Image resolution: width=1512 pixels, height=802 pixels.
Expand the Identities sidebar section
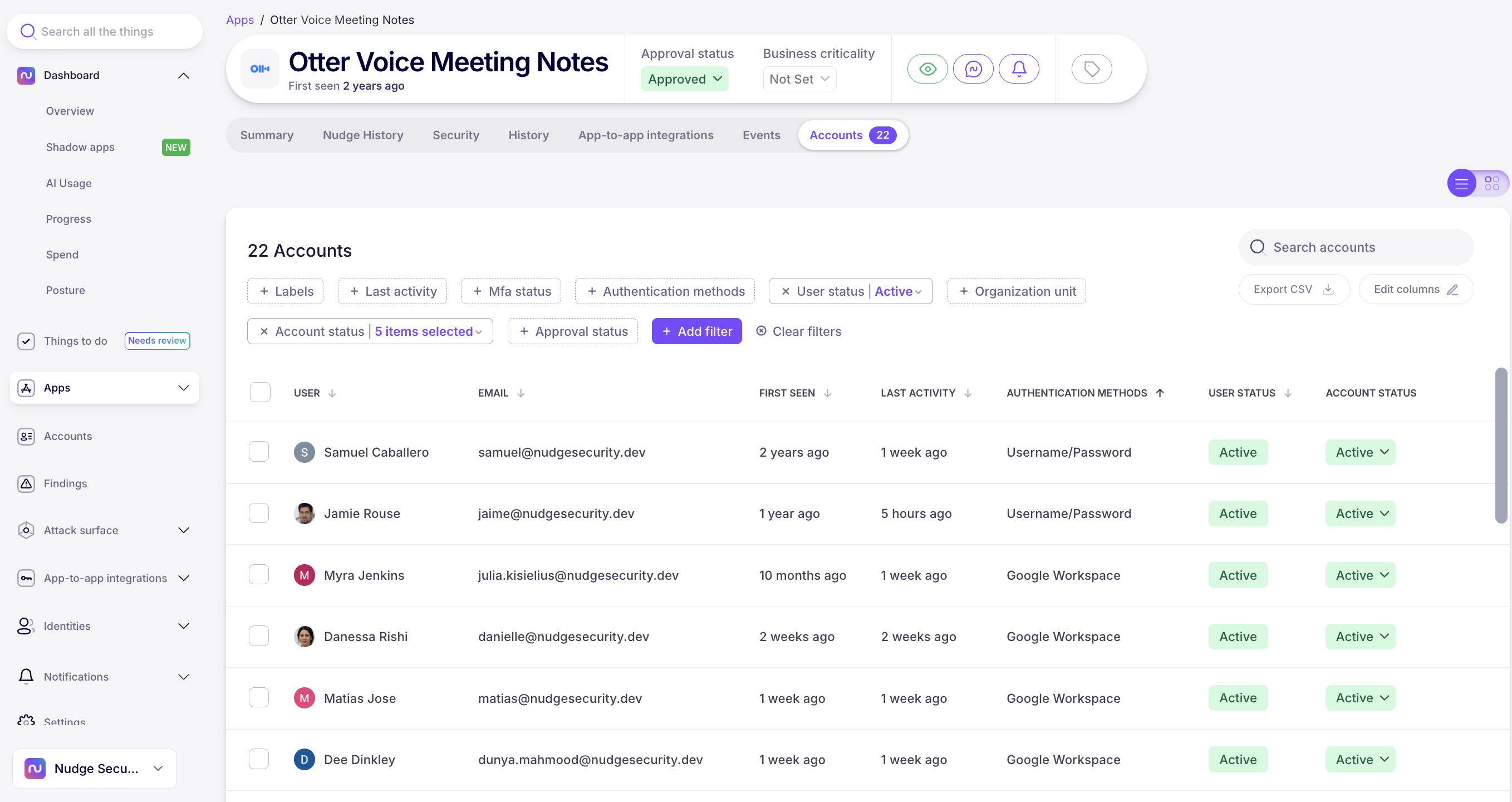click(184, 626)
